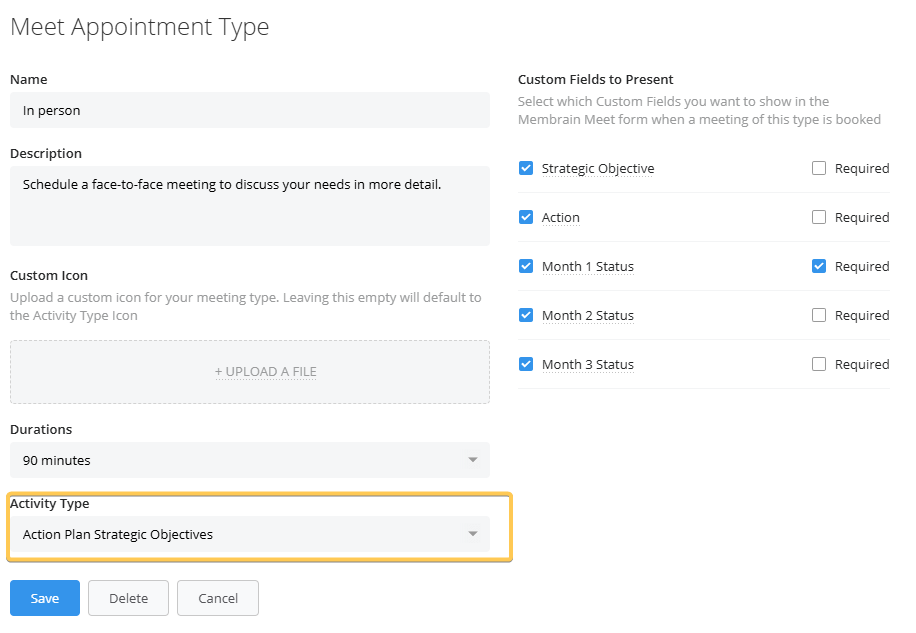Viewport: 916px width, 633px height.
Task: Cancel editing the appointment type
Action: (x=217, y=598)
